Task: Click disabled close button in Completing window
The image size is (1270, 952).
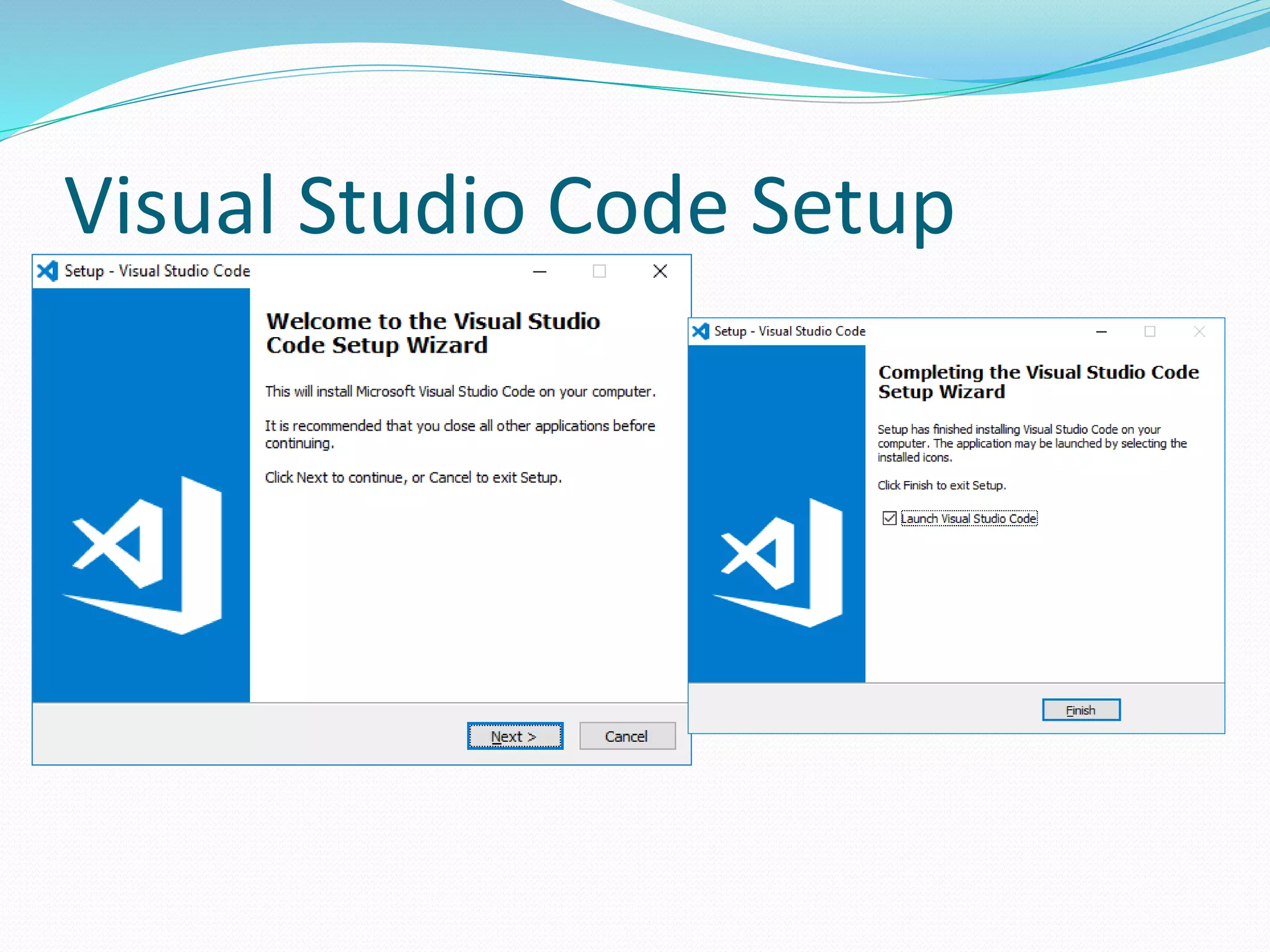Action: (1199, 332)
